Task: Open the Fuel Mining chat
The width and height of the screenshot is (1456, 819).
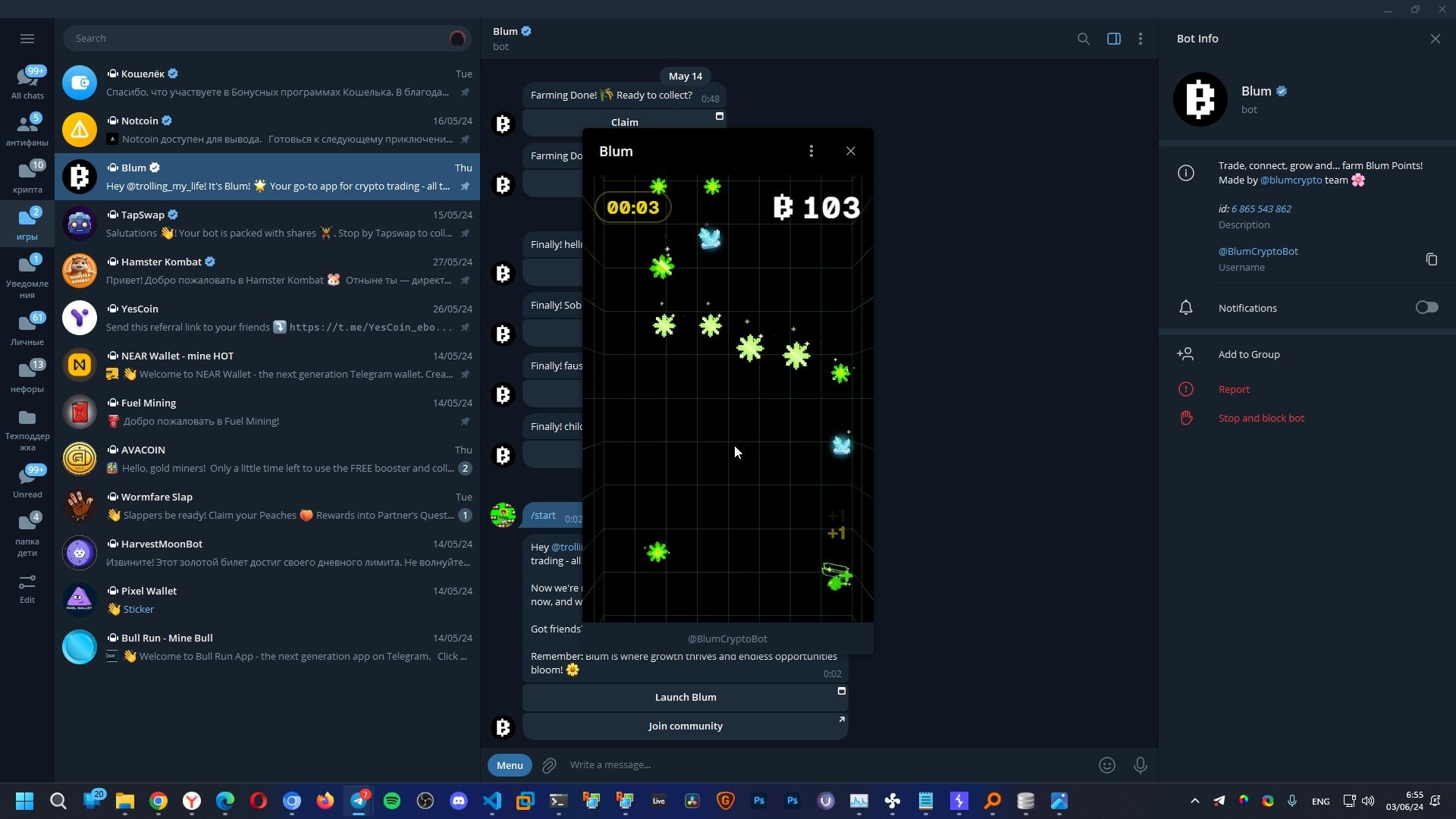Action: point(267,412)
